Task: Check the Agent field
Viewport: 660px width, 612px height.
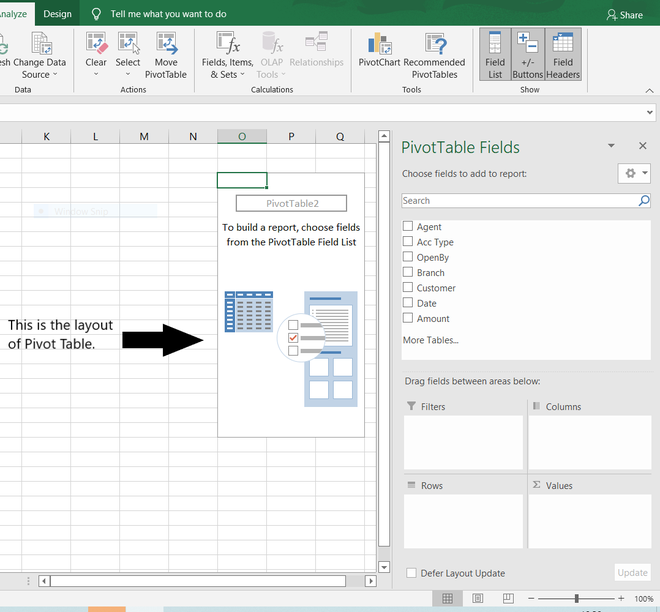Action: pyautogui.click(x=408, y=226)
